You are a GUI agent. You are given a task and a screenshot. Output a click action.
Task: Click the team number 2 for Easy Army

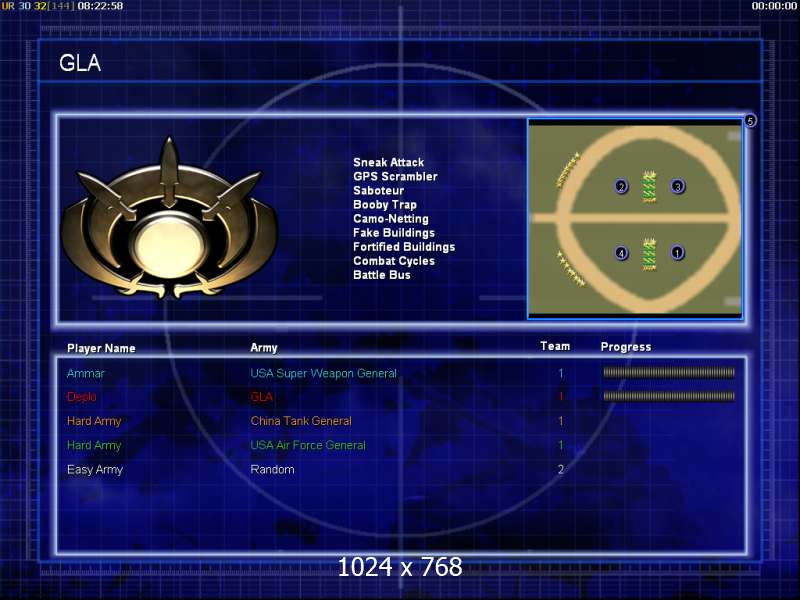[x=561, y=469]
